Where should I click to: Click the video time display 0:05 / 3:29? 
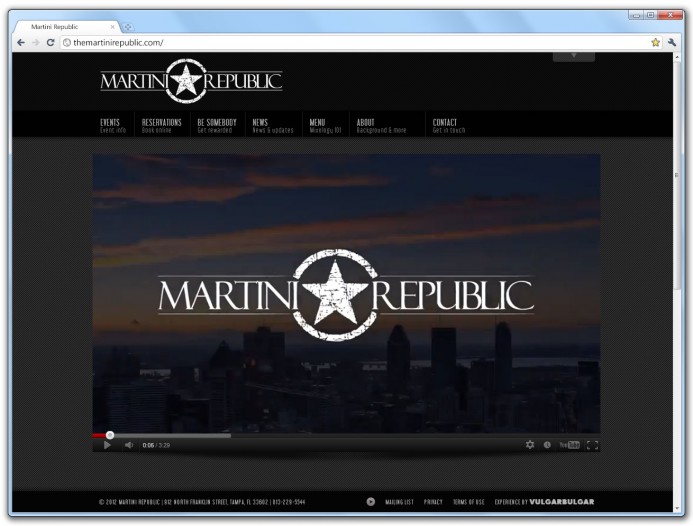(x=156, y=445)
